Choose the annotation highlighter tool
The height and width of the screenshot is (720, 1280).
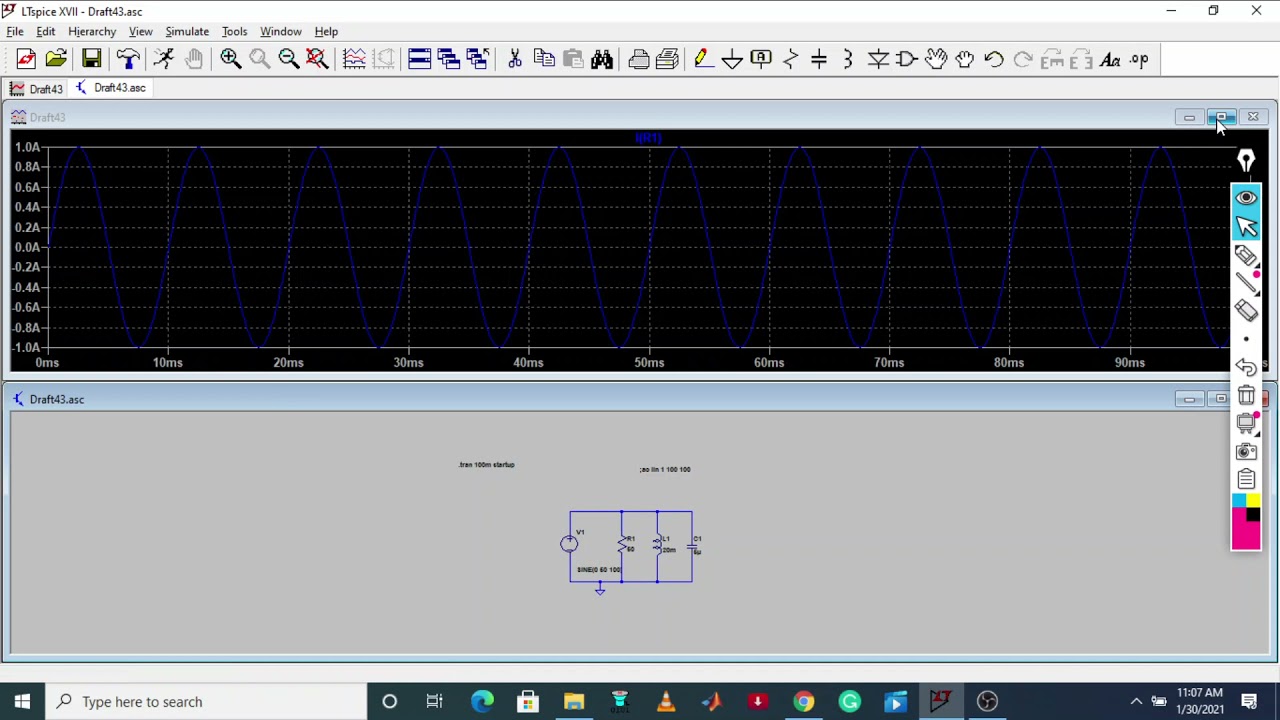[x=1246, y=256]
